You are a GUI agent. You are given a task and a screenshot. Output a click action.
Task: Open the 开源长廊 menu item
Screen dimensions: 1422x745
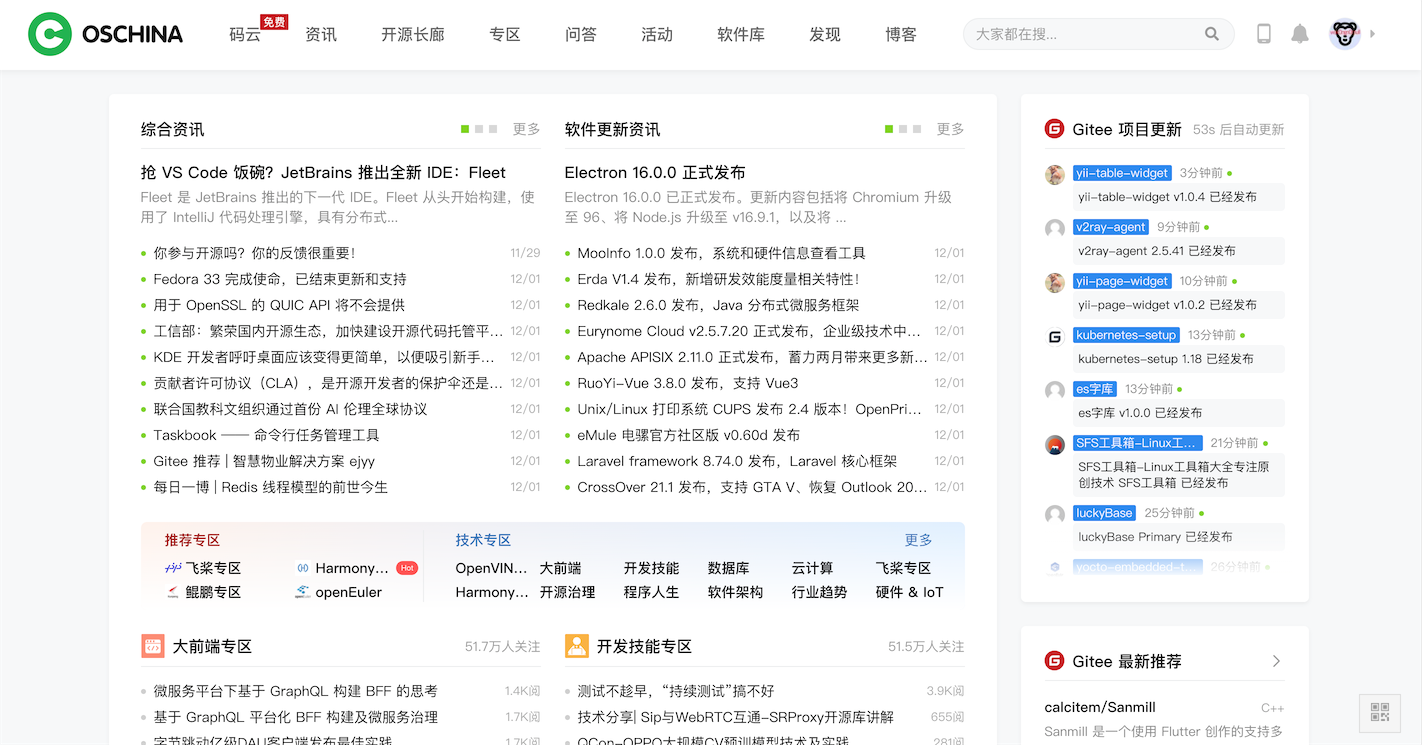(x=413, y=34)
